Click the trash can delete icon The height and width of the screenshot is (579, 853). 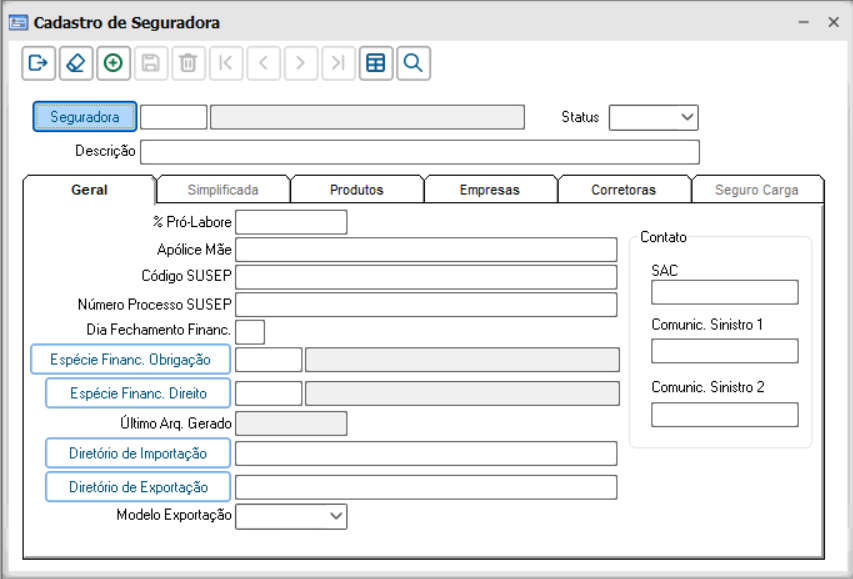[187, 63]
